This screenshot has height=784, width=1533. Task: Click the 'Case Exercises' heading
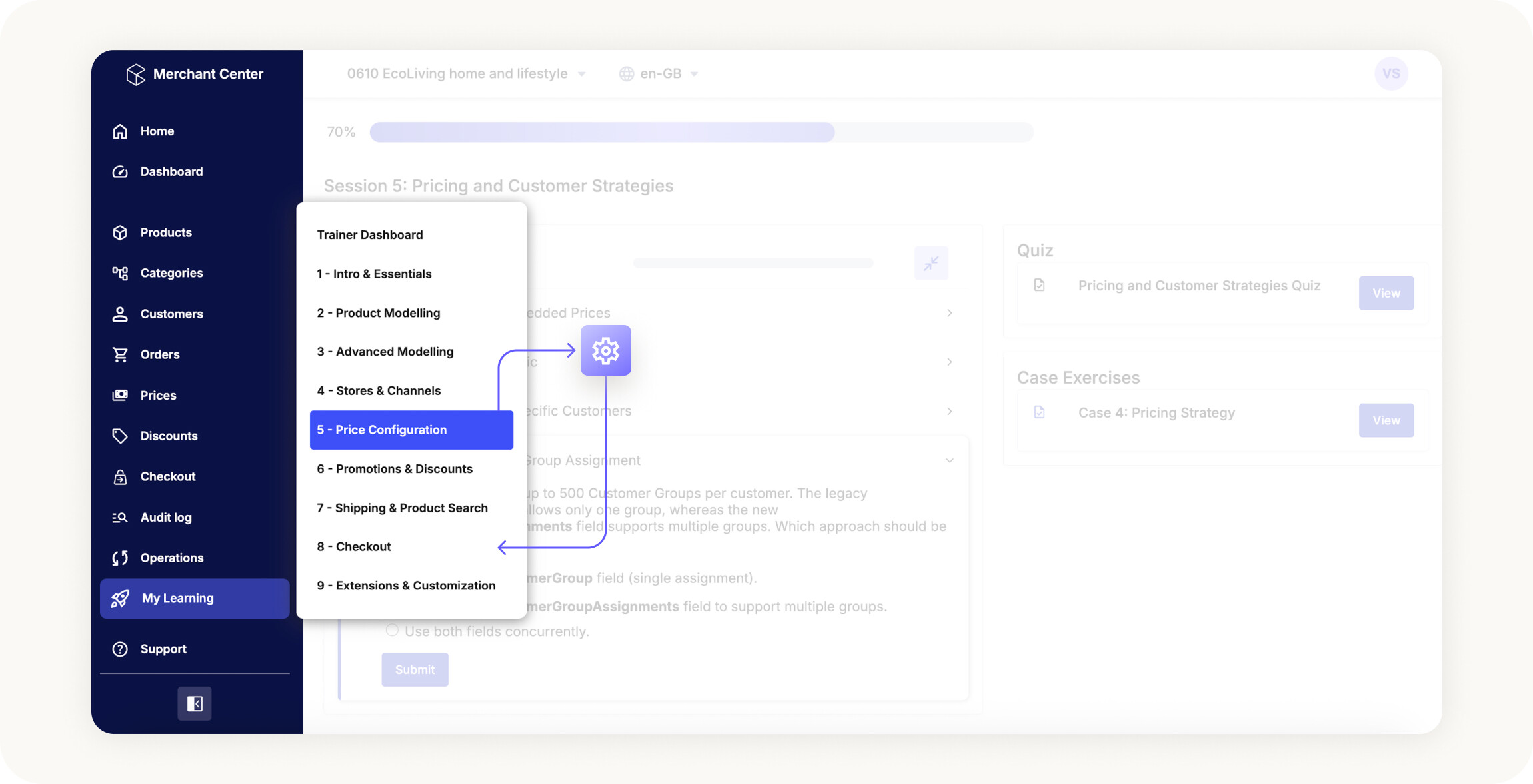1078,378
